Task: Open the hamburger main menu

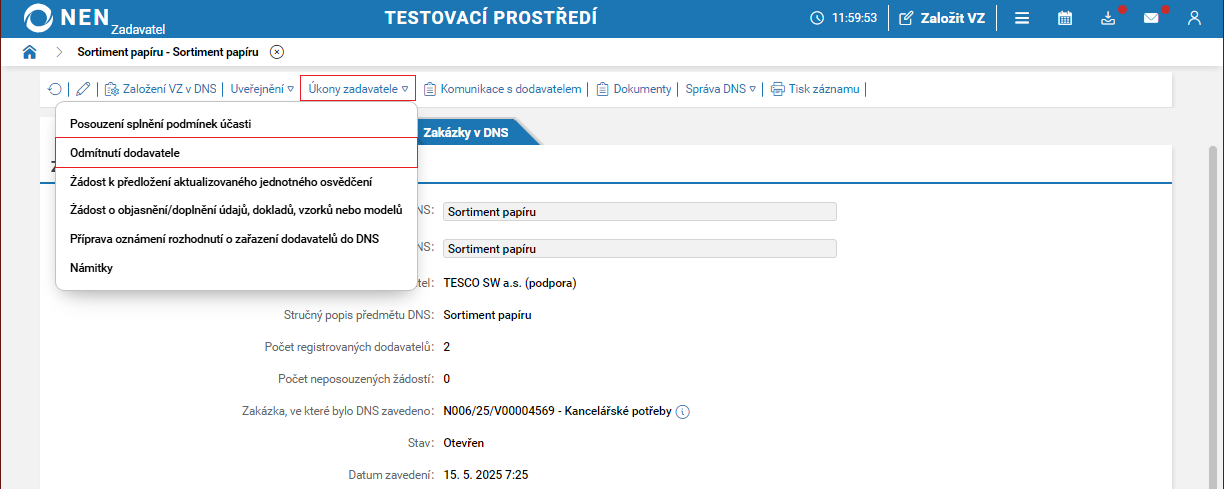Action: click(x=1022, y=18)
